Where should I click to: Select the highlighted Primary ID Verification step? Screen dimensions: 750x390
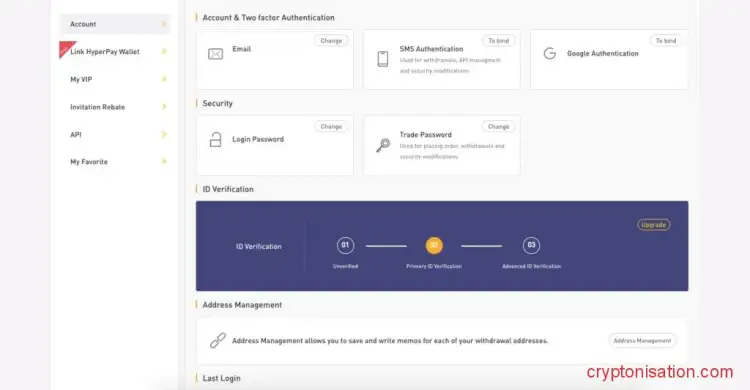point(434,245)
